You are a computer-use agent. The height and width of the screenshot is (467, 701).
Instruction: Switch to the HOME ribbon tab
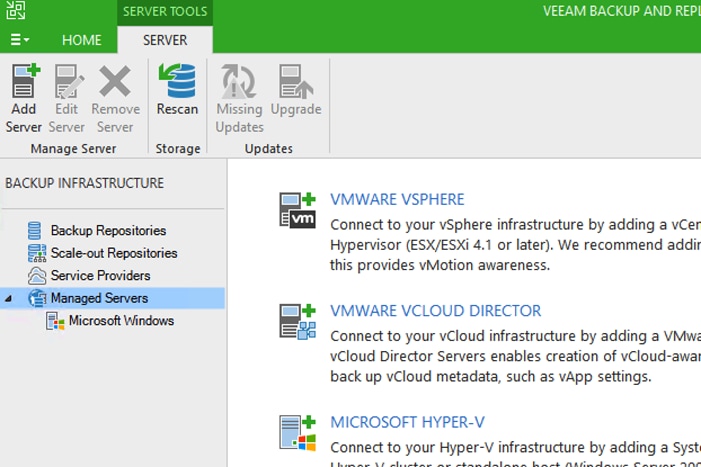81,40
